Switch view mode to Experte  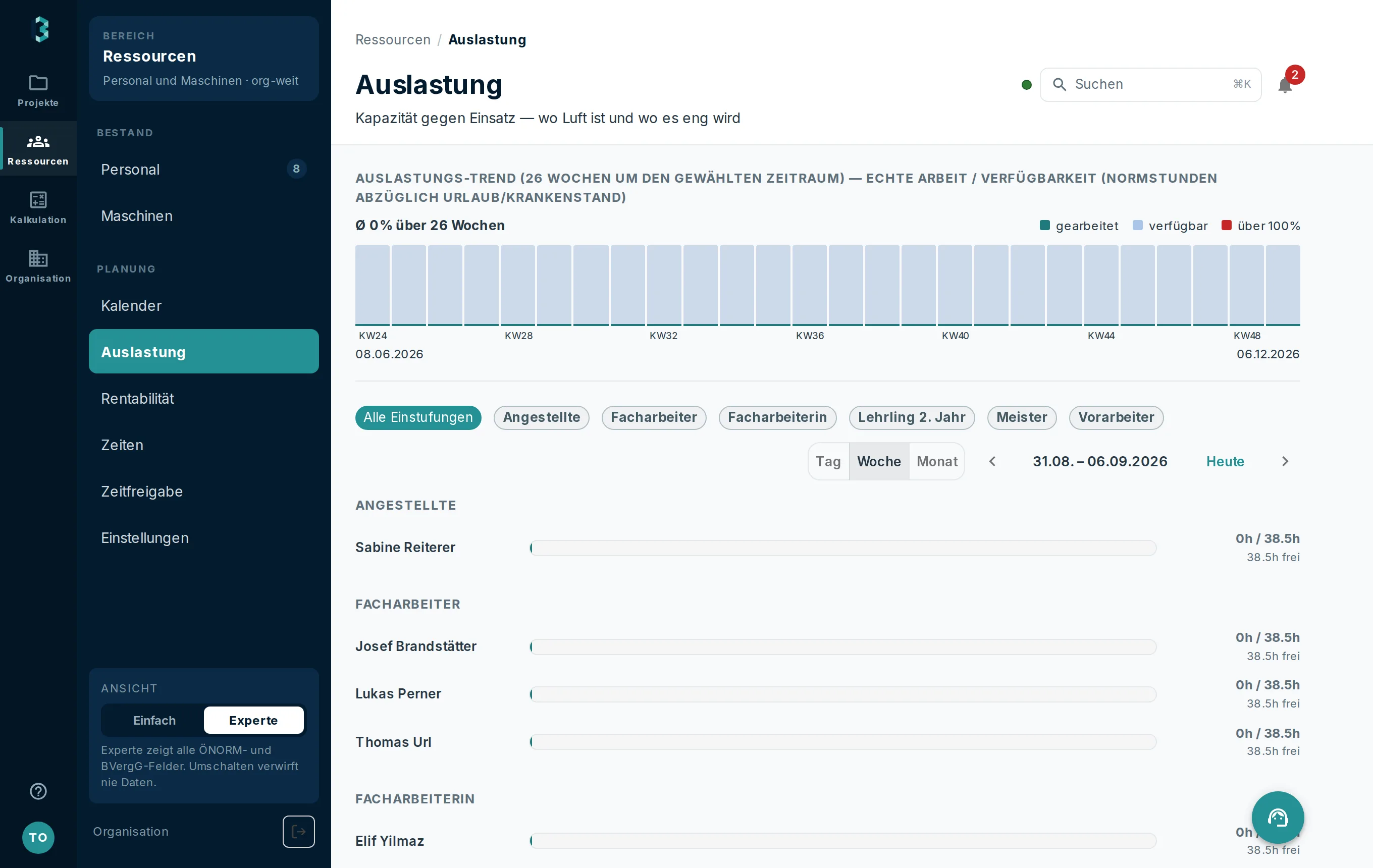coord(253,720)
